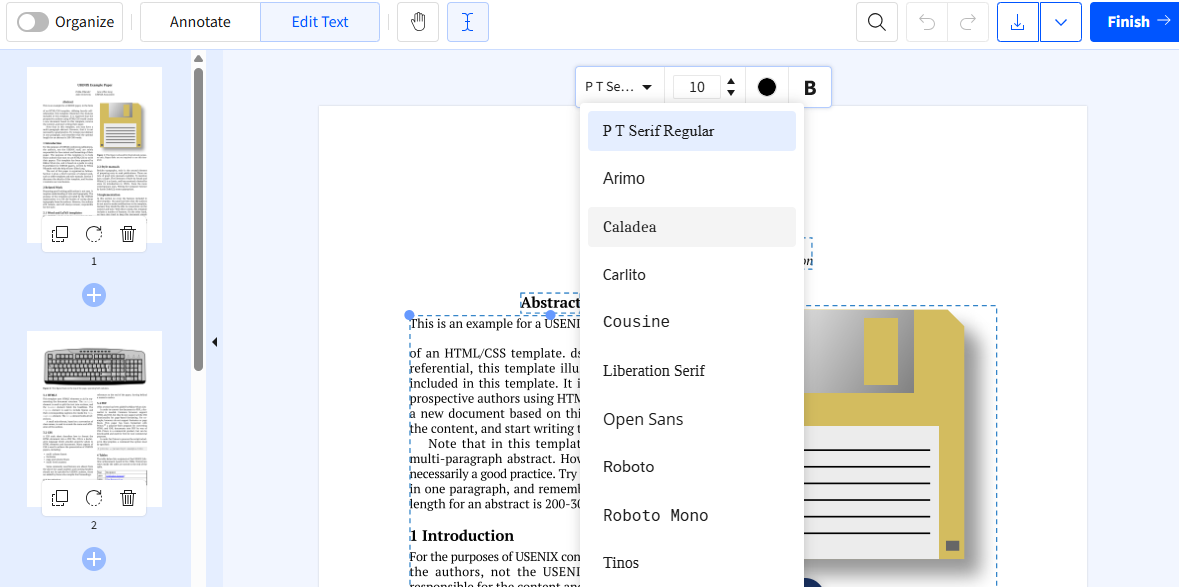Select the hand pan tool
The height and width of the screenshot is (587, 1179).
[417, 21]
